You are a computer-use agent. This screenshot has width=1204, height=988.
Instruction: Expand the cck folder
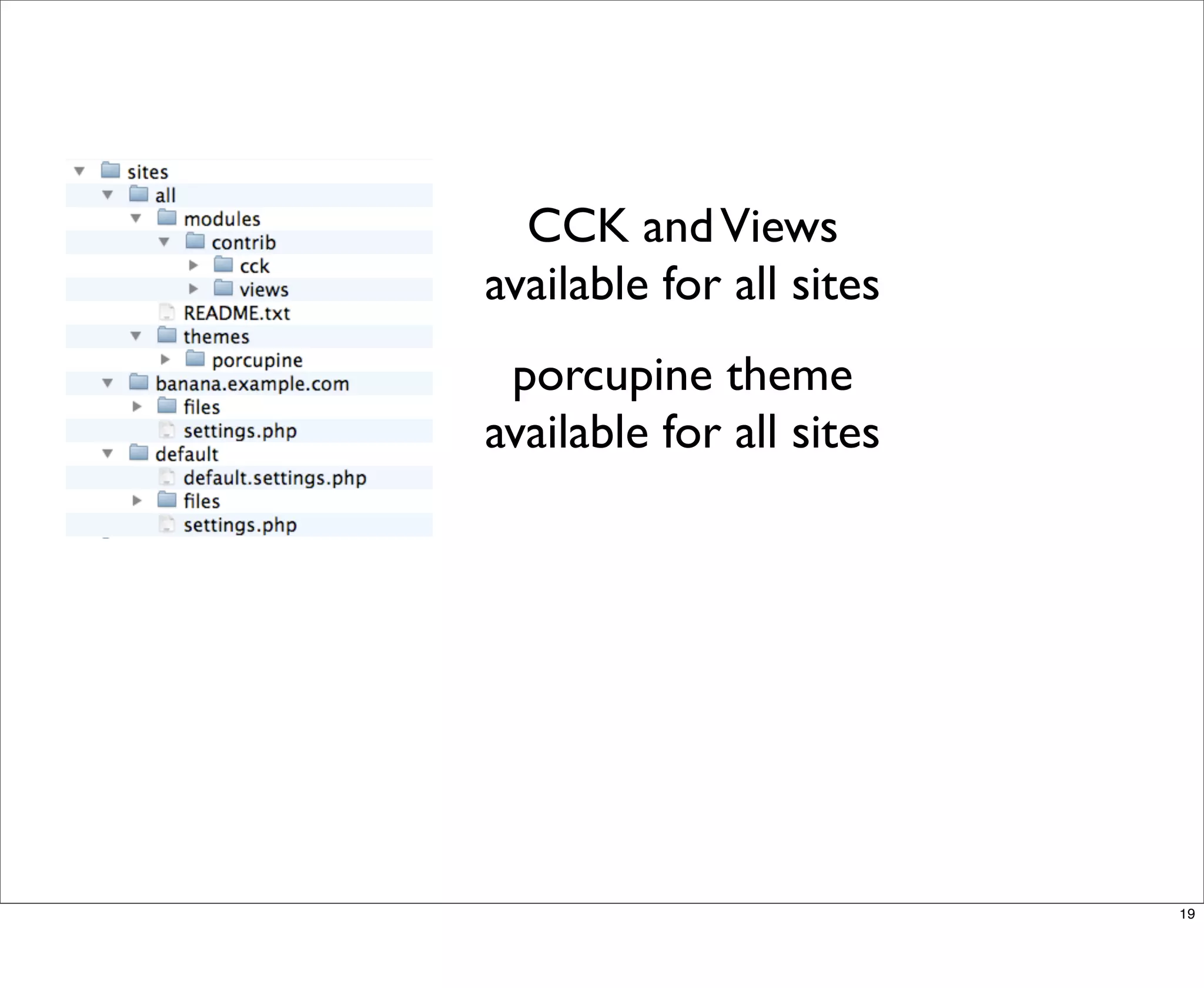coord(193,265)
